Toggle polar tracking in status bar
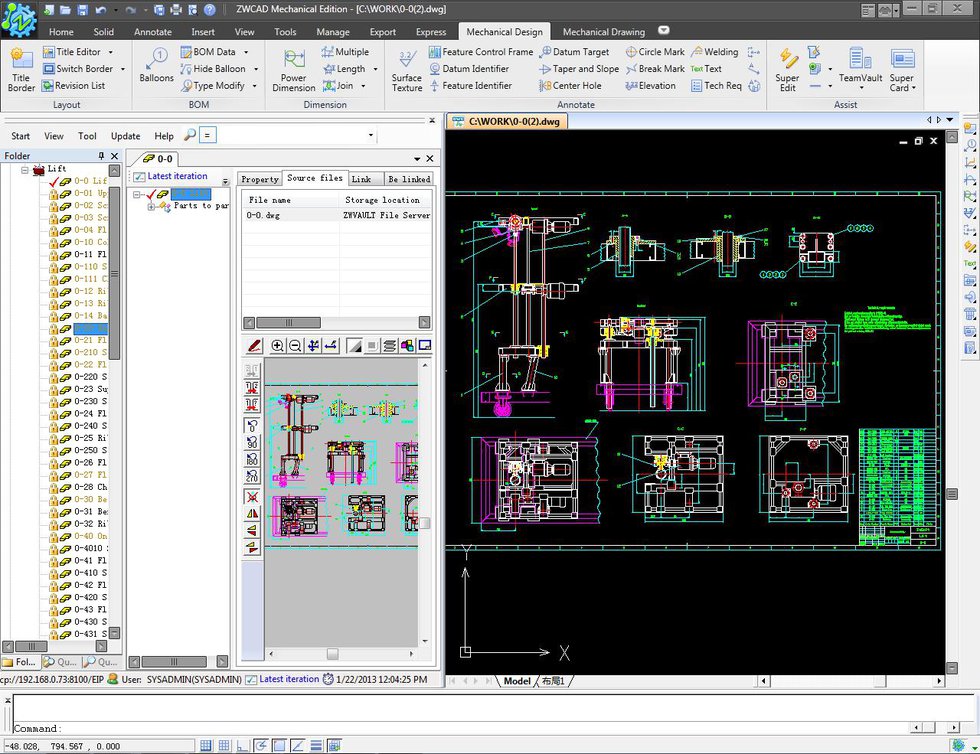Screen dimensions: 980x754 260,745
